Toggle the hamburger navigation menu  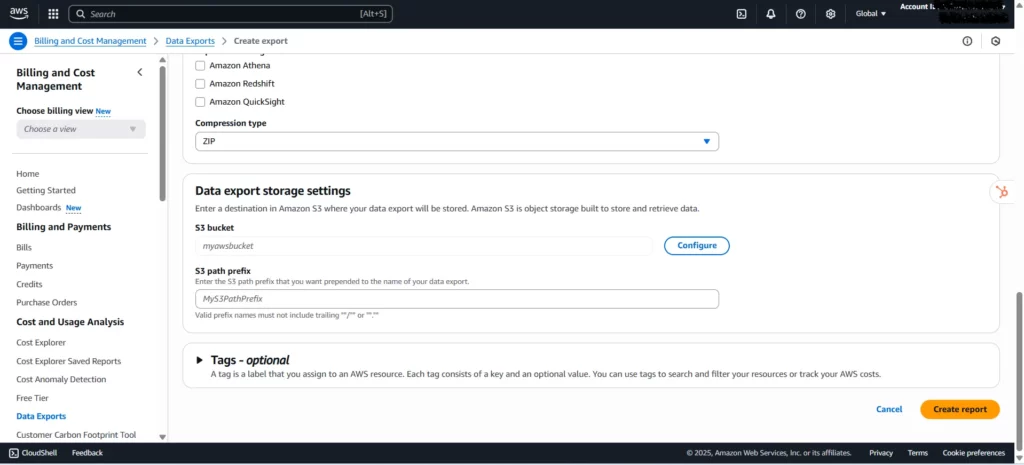[x=17, y=41]
